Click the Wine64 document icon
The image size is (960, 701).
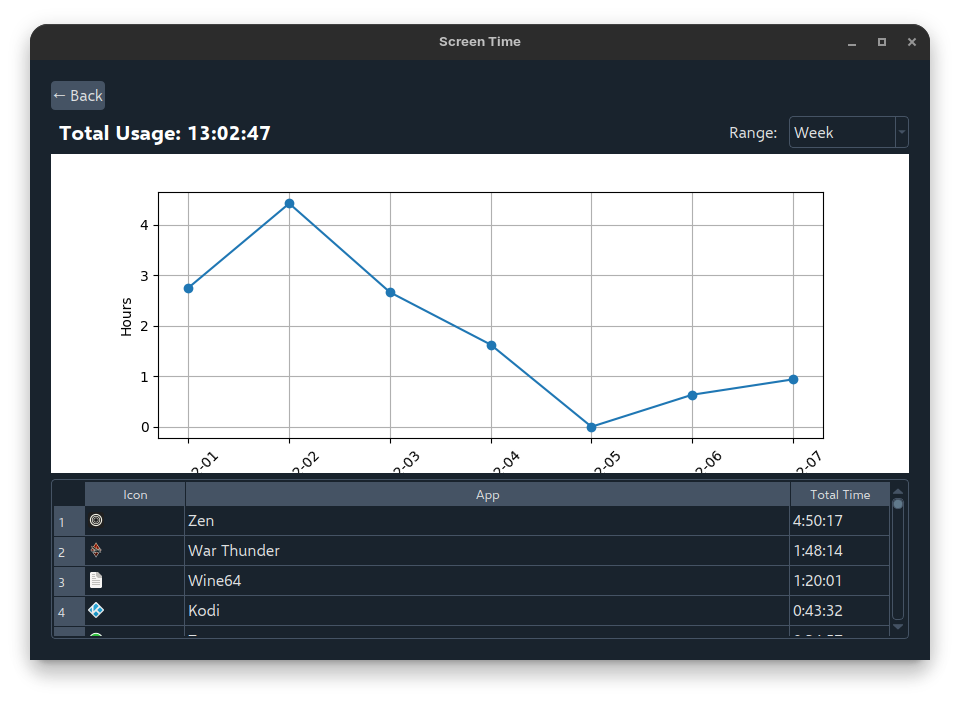(96, 580)
